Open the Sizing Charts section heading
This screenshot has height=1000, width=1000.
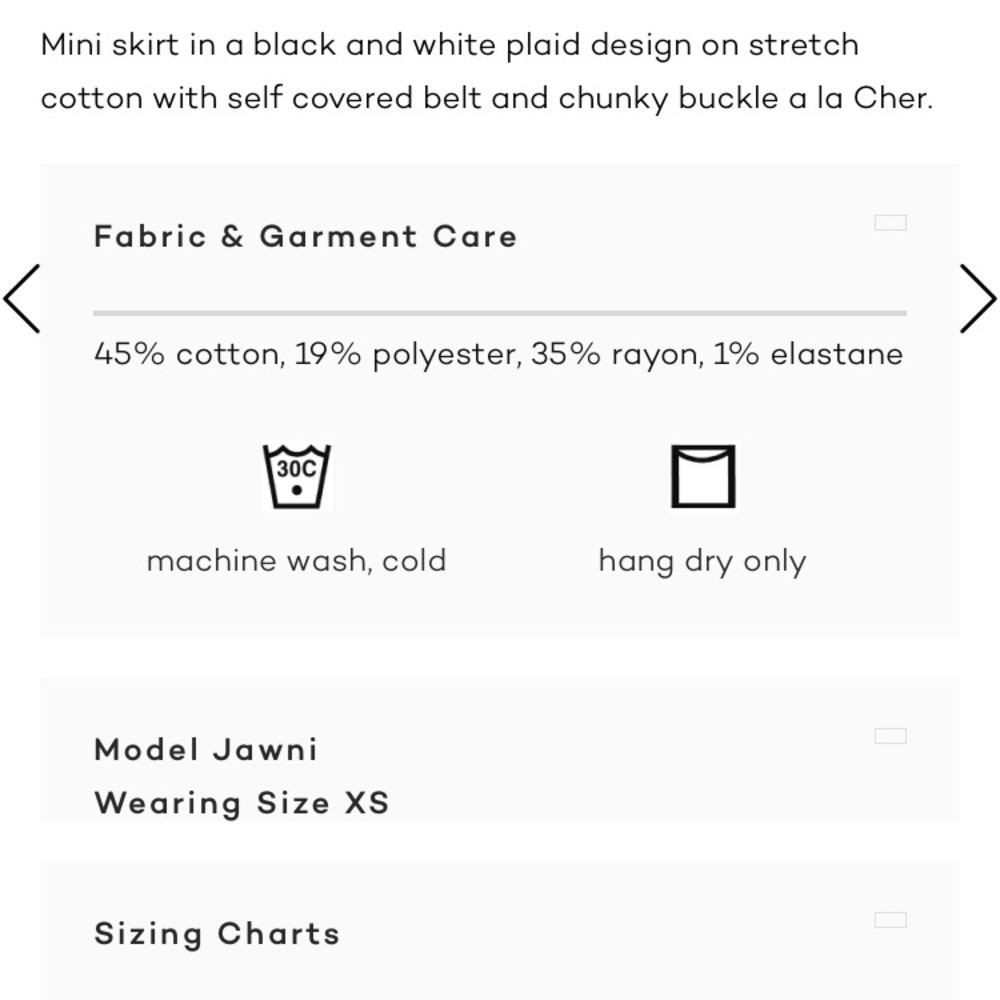[217, 934]
